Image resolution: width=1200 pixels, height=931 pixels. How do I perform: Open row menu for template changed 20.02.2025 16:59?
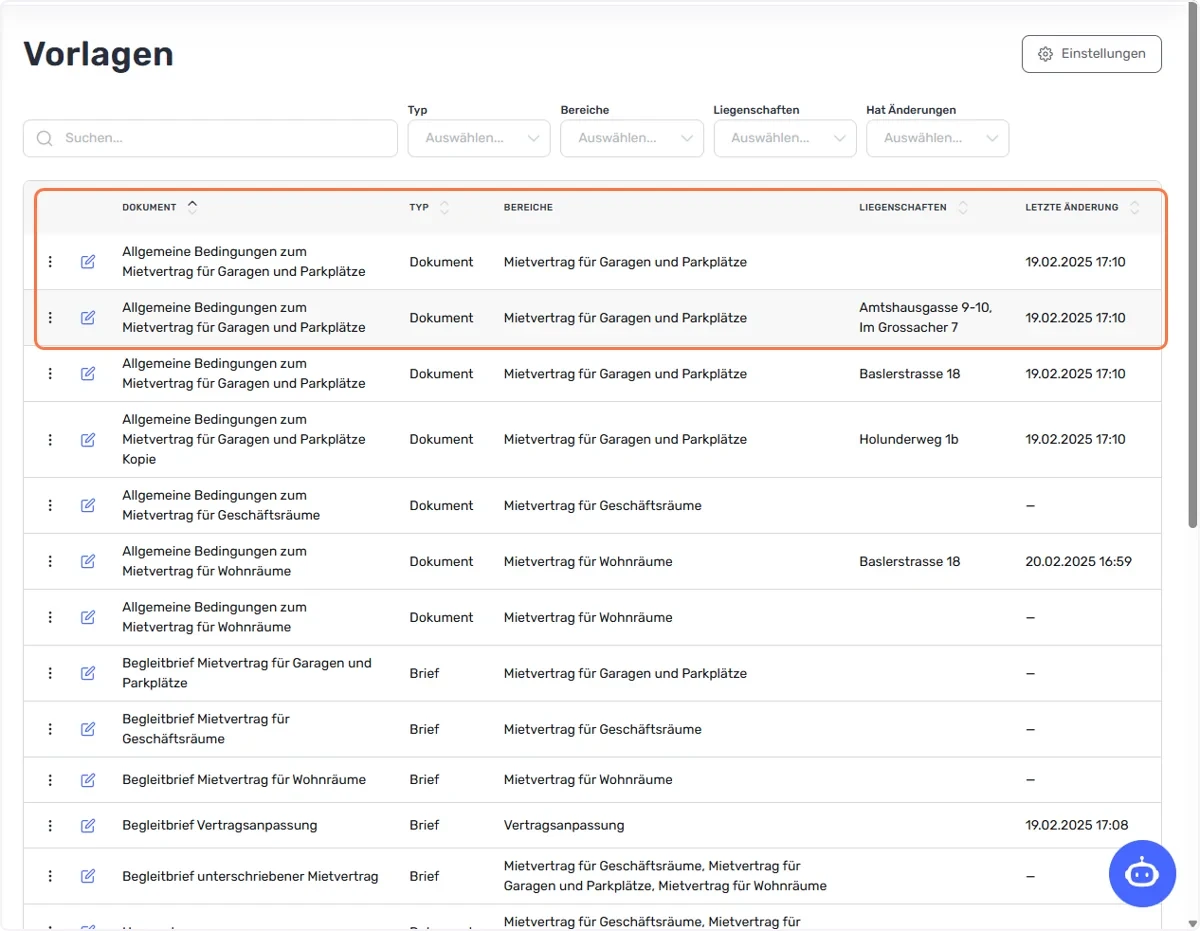[50, 562]
